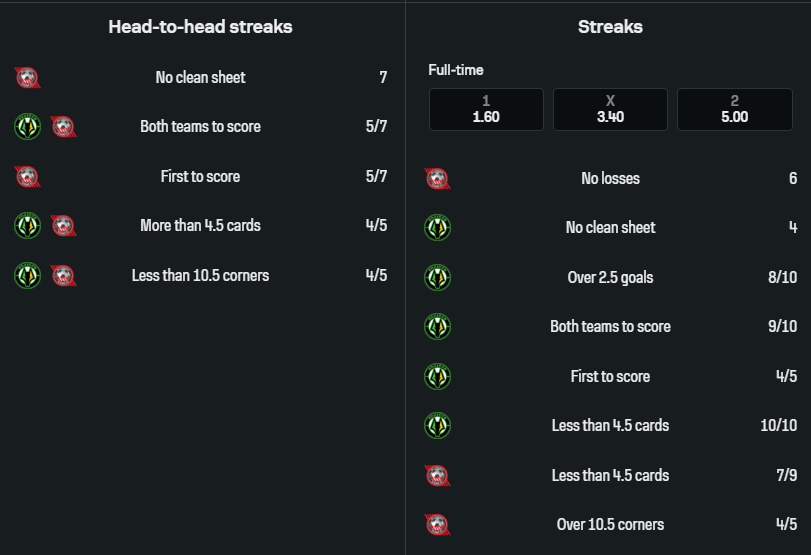Click green team logo beside Both teams to score in head-to-head
Screen dimensions: 811x555
(27, 127)
